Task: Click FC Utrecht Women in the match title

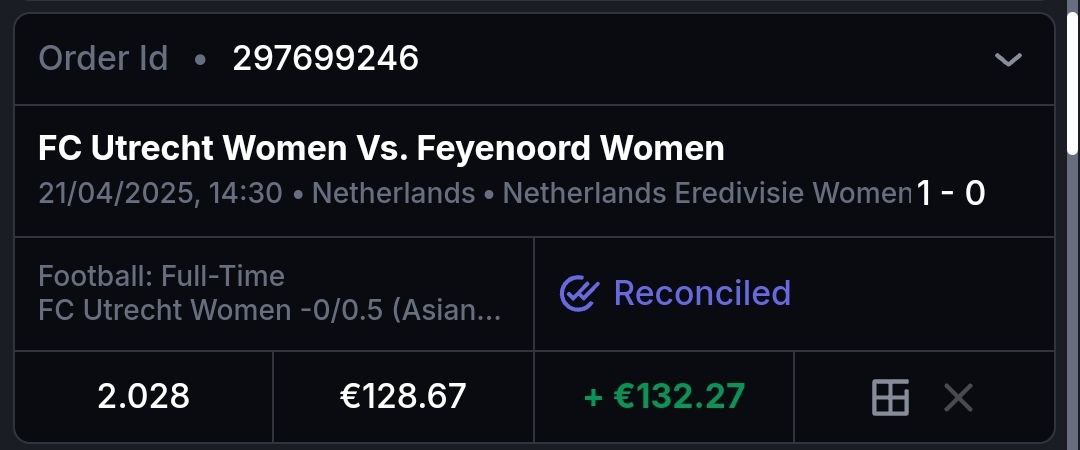Action: [186, 149]
